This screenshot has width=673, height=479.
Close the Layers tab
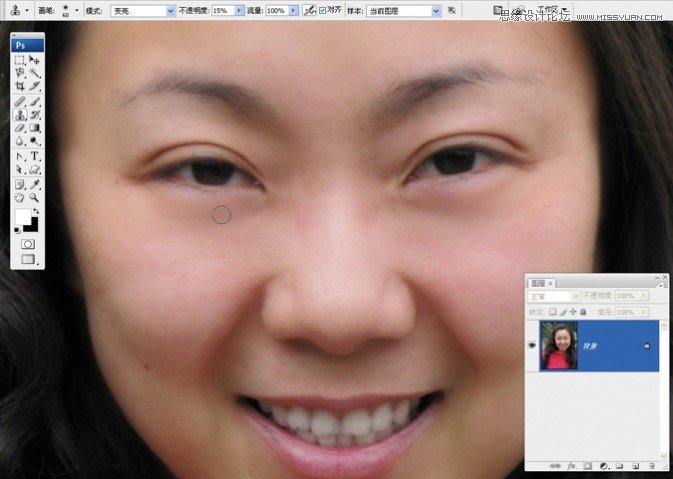[x=550, y=284]
